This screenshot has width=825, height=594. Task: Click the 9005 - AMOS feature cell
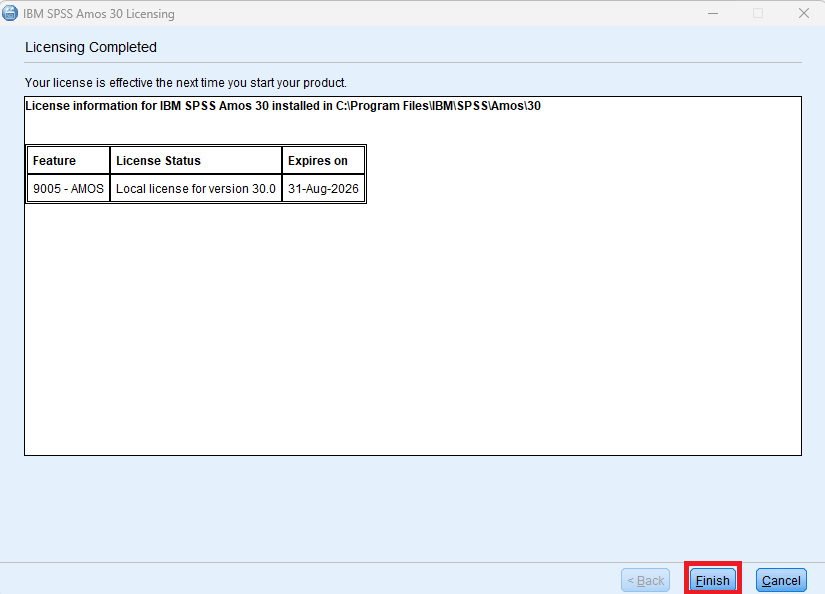pyautogui.click(x=67, y=188)
